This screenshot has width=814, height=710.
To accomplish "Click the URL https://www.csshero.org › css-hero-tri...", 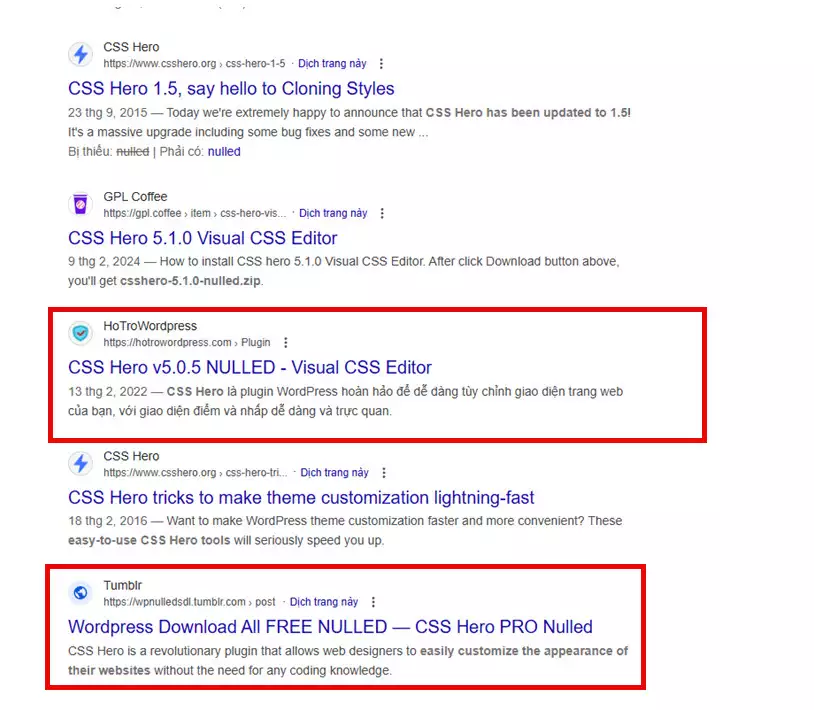I will pos(195,473).
